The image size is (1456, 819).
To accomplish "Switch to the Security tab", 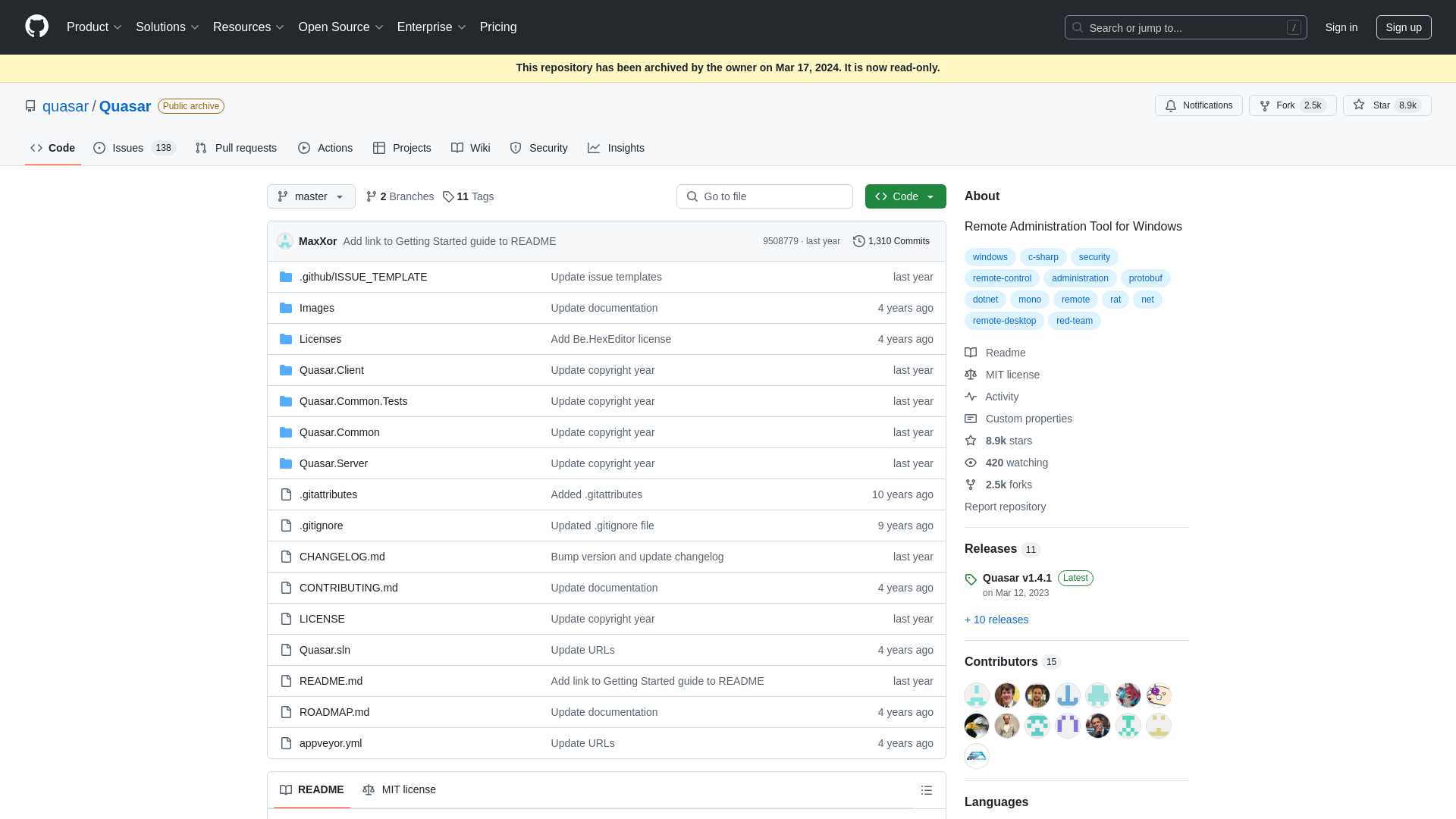I will [538, 148].
